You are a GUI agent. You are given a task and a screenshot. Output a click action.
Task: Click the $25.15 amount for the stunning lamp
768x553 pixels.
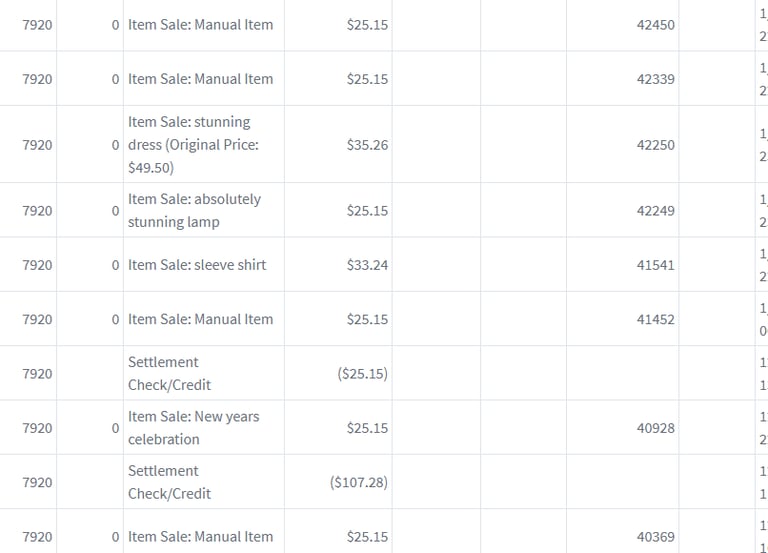367,211
